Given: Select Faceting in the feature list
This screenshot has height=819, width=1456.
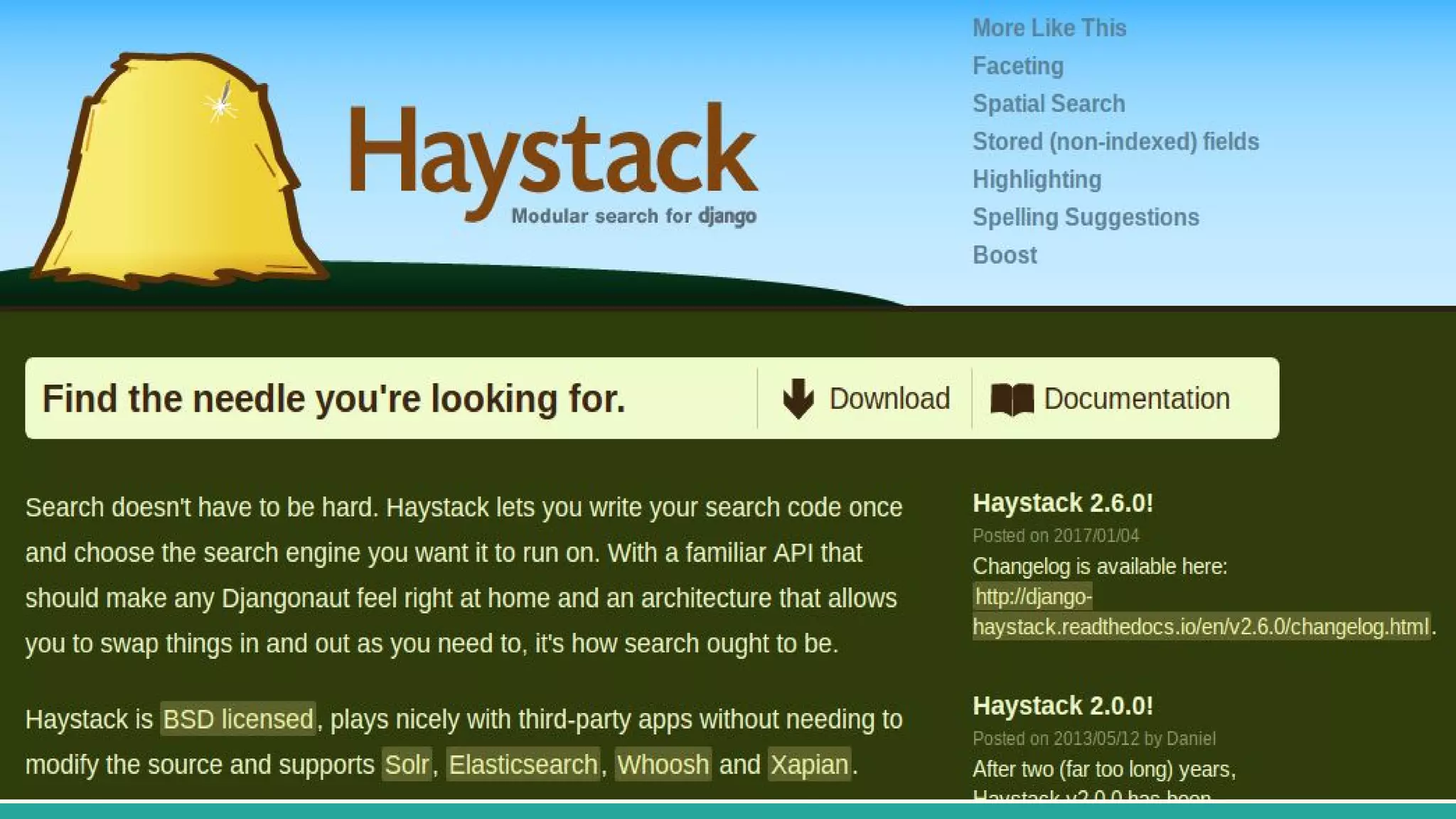Looking at the screenshot, I should click(x=1018, y=66).
